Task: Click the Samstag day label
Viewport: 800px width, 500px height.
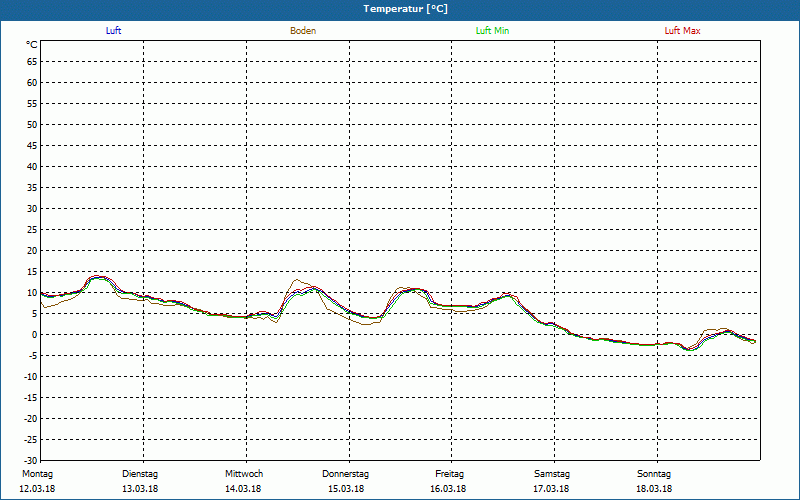Action: point(552,474)
